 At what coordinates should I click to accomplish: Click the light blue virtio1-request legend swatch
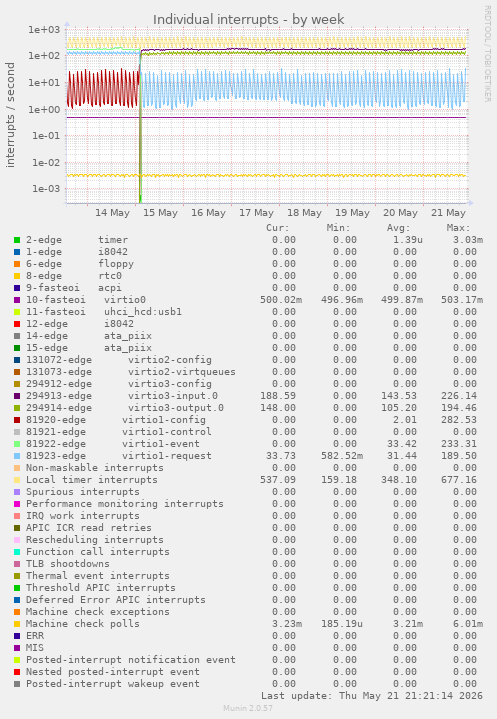click(x=17, y=456)
